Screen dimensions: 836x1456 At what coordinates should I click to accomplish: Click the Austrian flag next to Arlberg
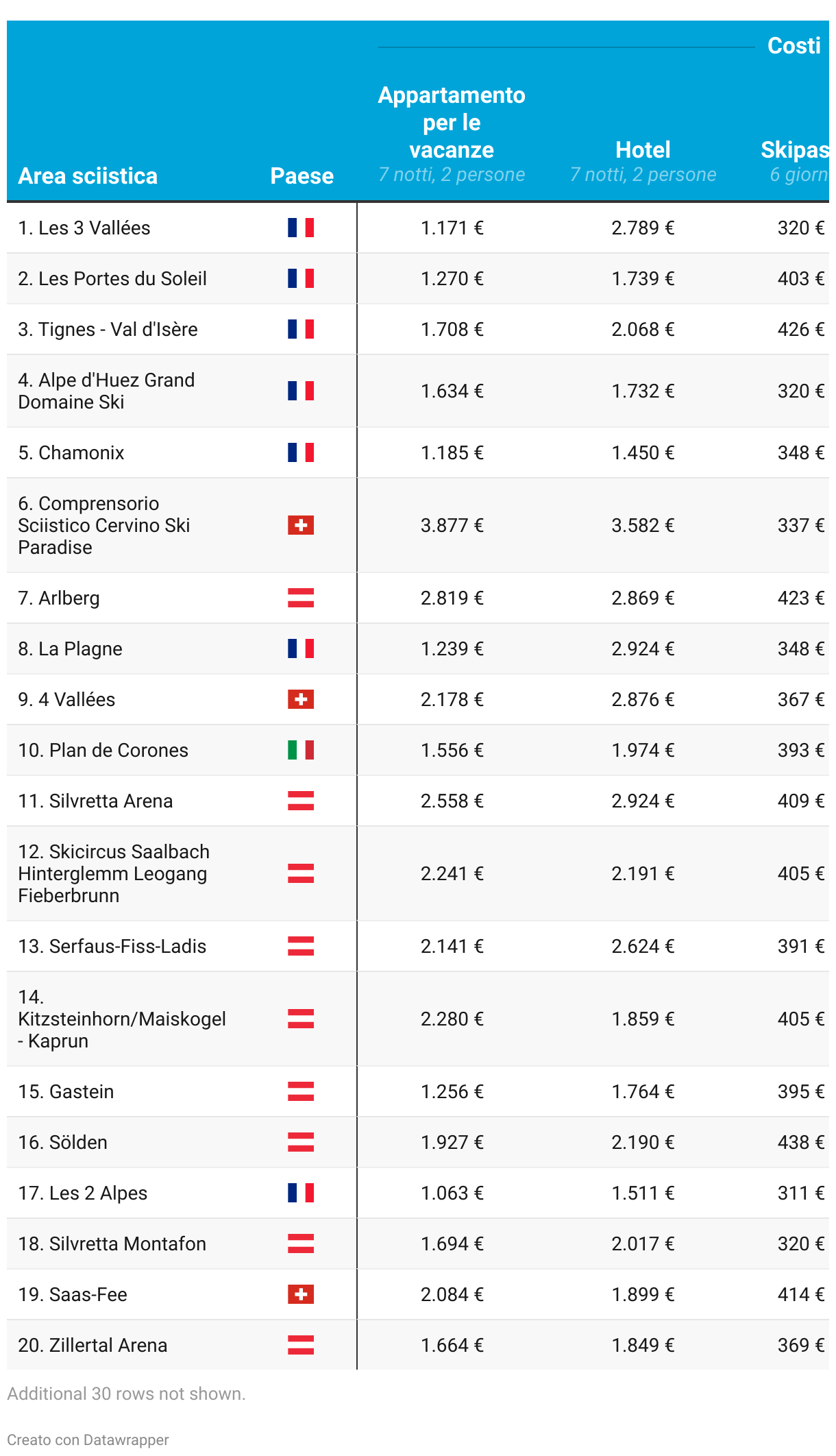301,598
